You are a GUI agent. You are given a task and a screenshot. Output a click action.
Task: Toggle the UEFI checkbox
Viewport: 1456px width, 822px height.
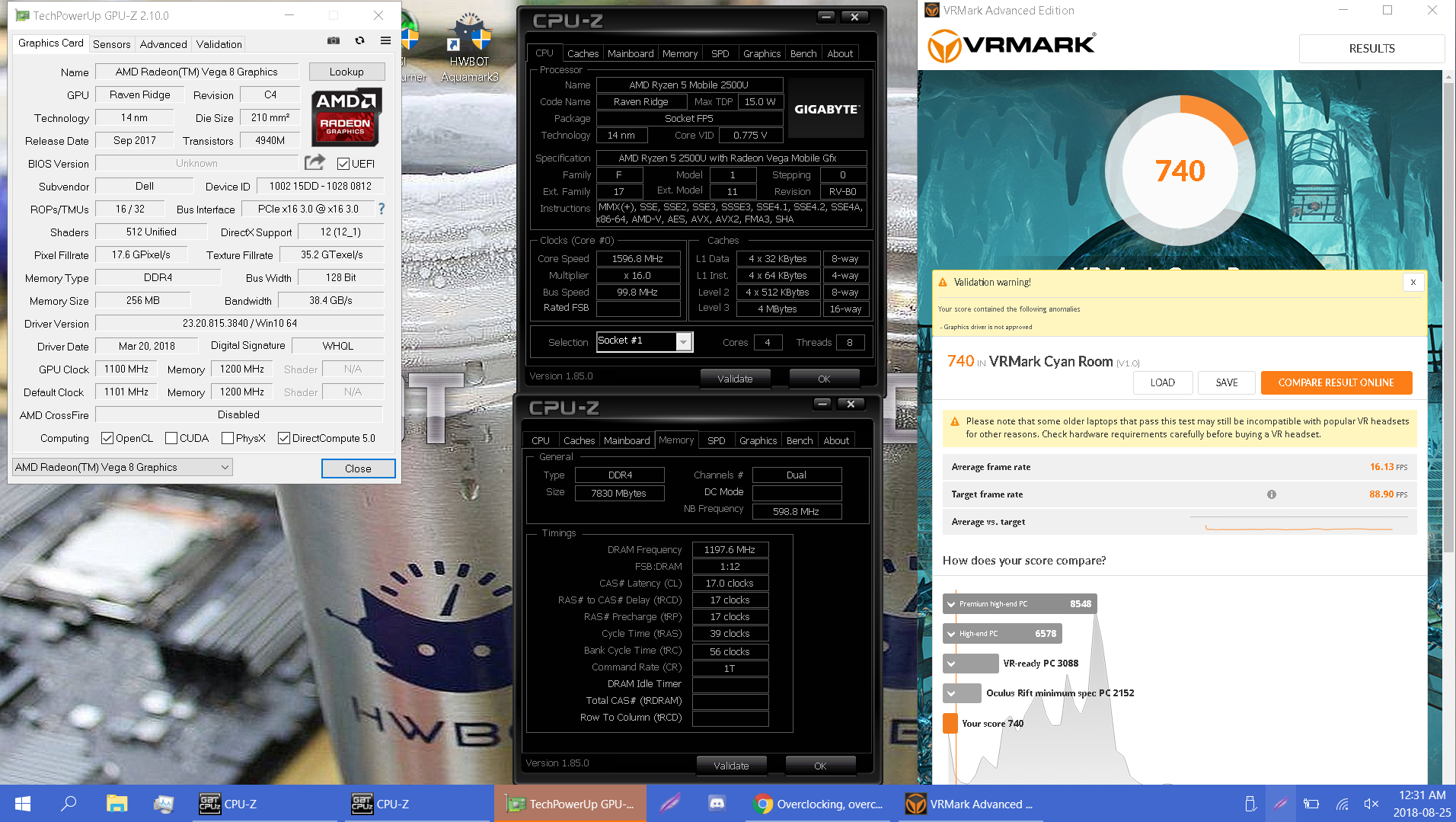coord(343,164)
